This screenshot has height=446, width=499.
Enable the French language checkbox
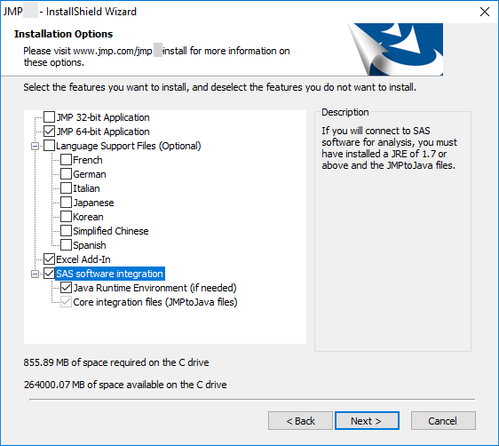[x=66, y=160]
